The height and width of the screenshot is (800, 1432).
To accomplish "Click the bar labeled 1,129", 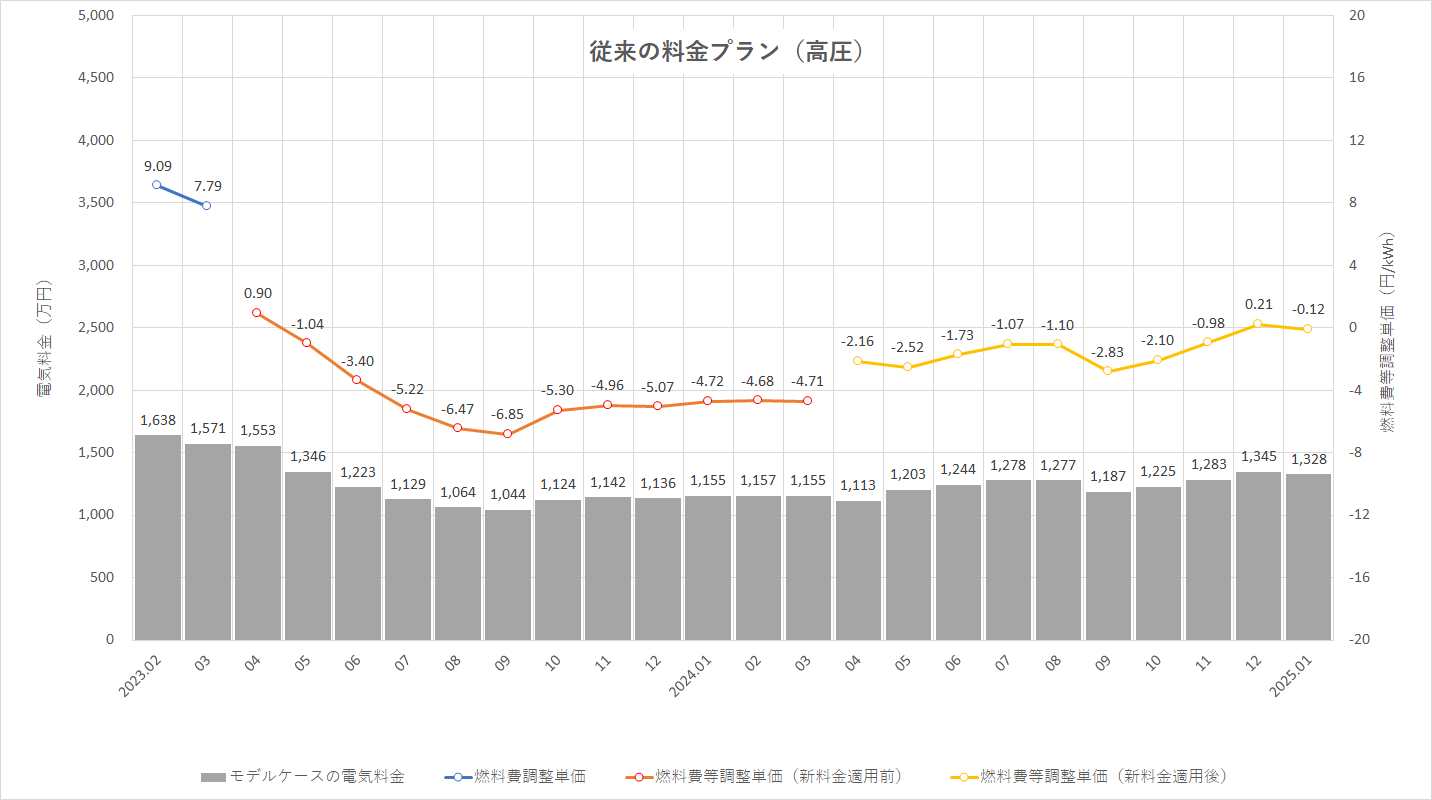I will pos(408,569).
